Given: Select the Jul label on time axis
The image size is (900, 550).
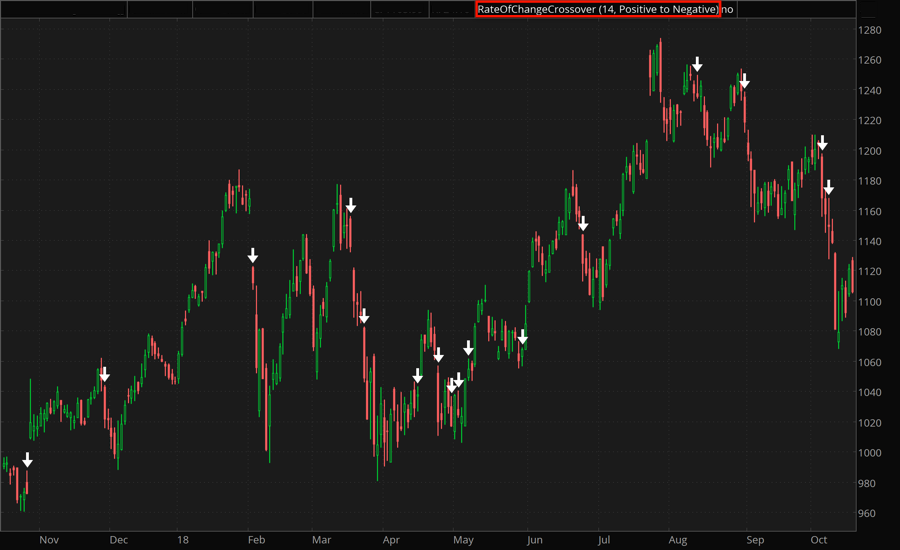Looking at the screenshot, I should (603, 540).
